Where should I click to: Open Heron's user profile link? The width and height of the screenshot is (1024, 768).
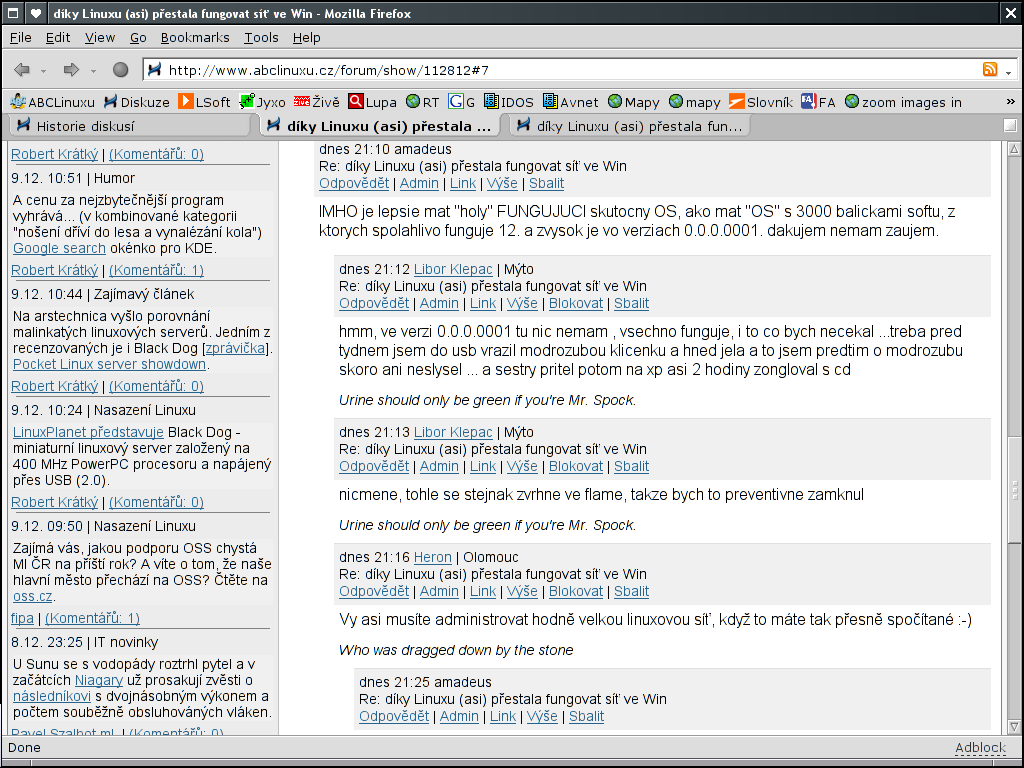coord(432,557)
